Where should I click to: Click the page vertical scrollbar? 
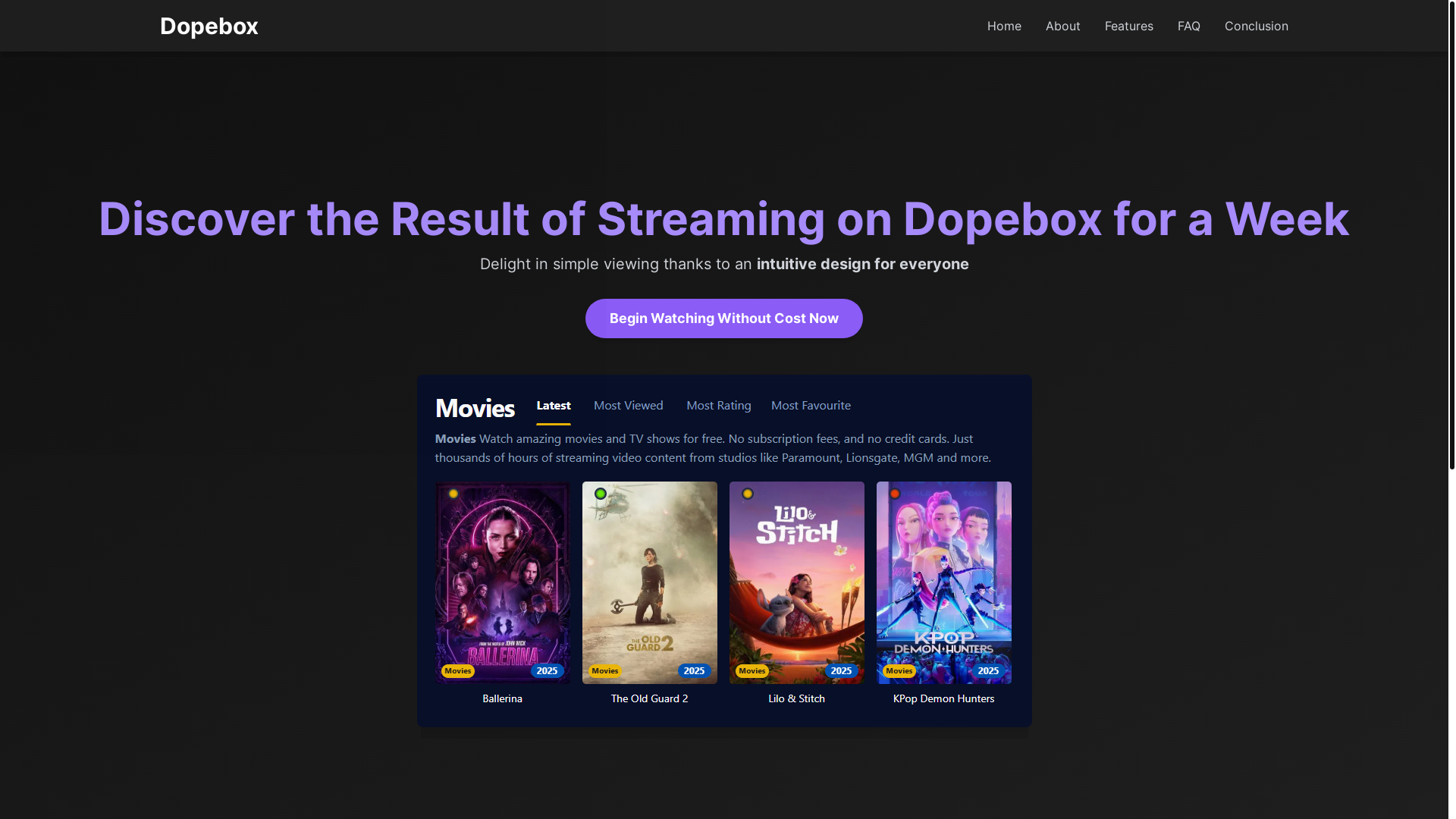[1451, 235]
